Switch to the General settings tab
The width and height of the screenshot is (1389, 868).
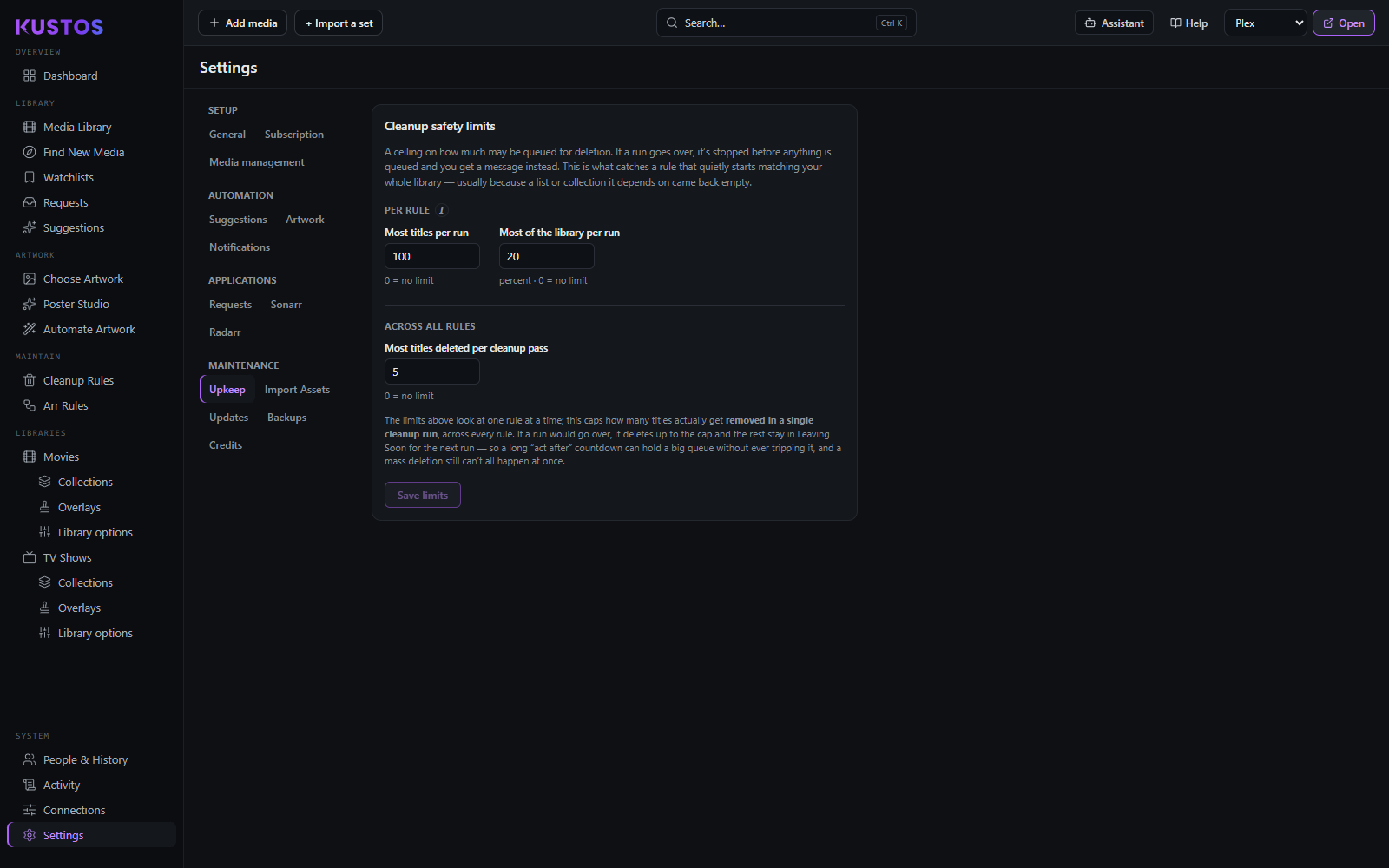227,135
